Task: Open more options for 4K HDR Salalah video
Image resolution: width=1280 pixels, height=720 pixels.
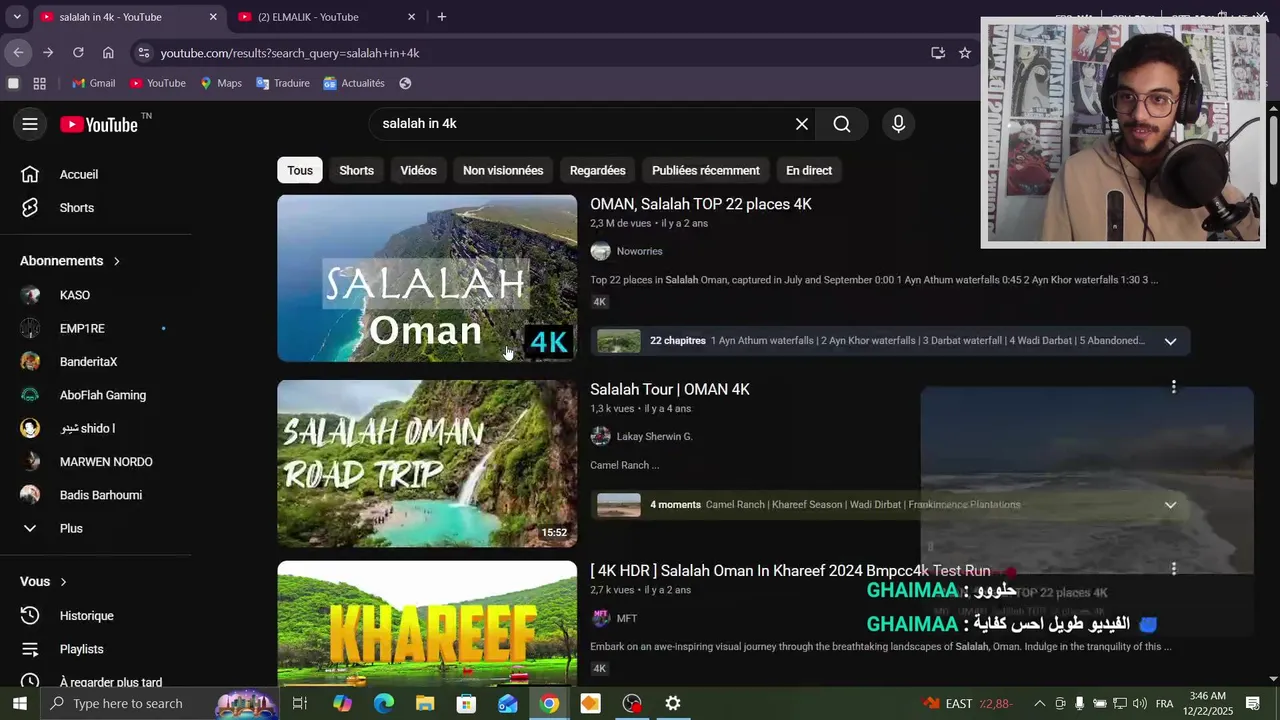Action: pos(1174,568)
